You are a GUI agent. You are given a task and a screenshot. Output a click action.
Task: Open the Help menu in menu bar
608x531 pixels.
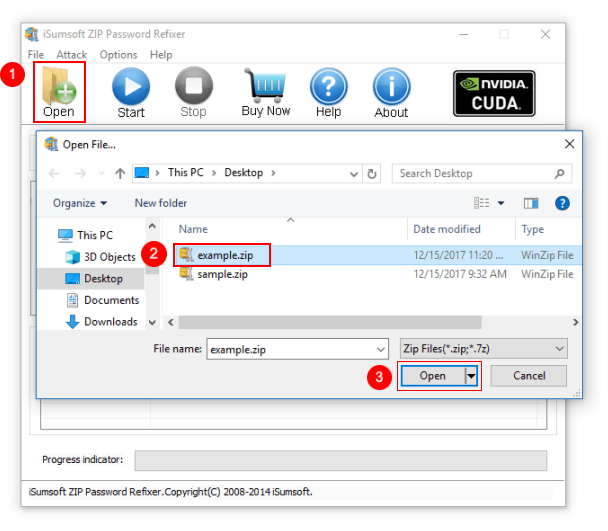161,55
